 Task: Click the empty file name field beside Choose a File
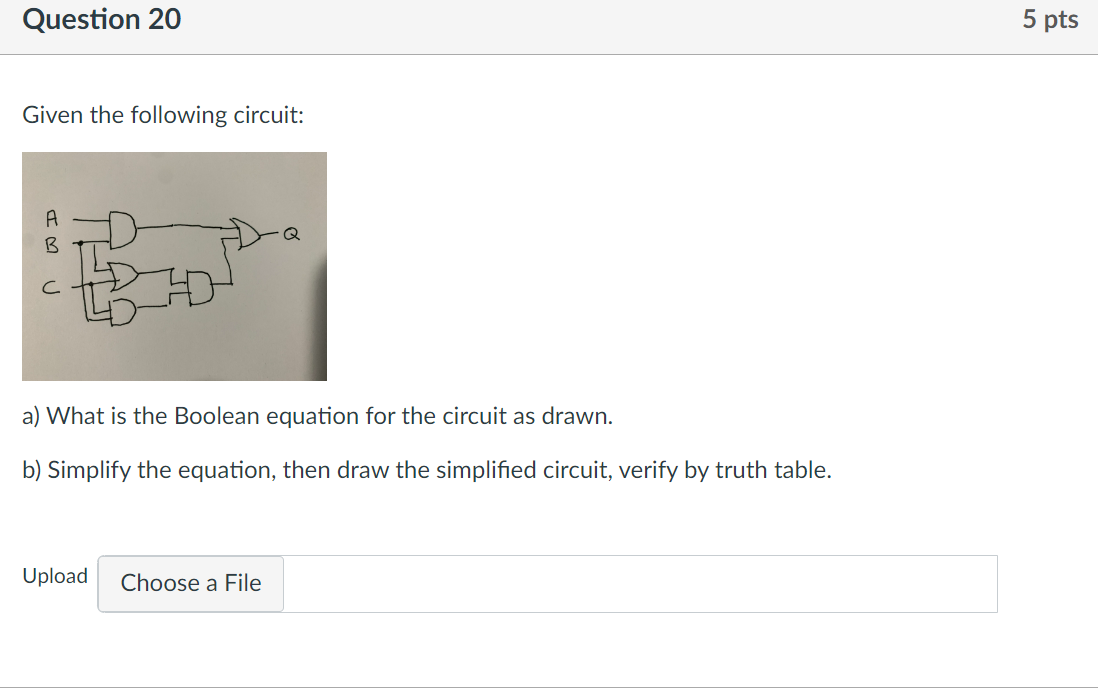[640, 584]
